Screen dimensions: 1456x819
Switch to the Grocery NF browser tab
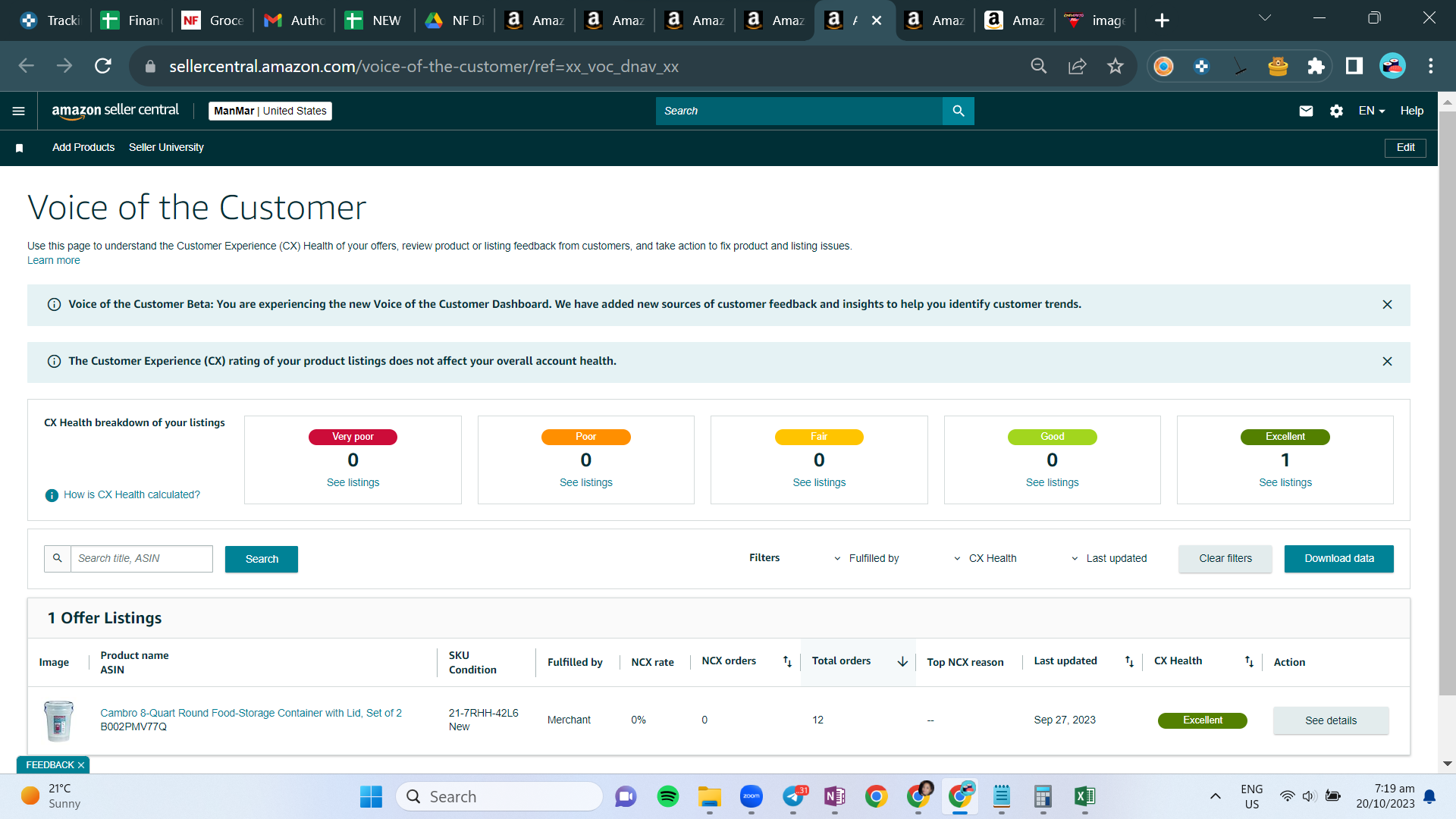click(212, 20)
